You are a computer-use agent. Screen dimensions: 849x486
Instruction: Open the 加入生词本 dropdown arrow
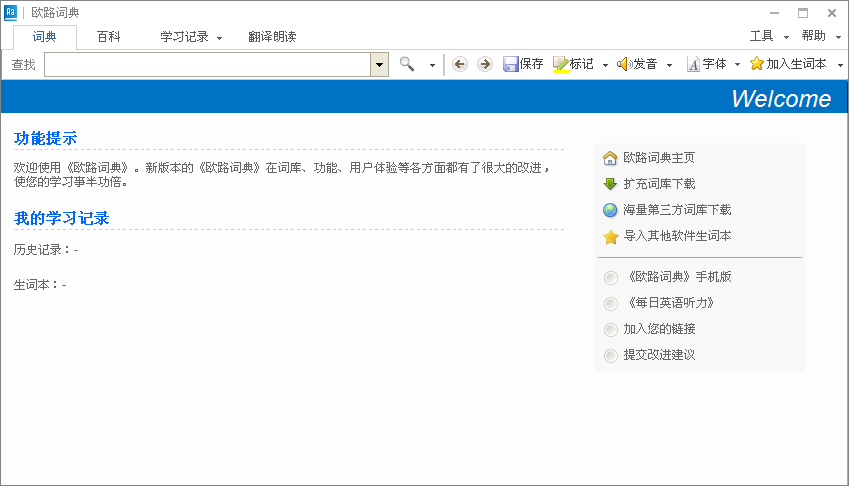click(840, 65)
